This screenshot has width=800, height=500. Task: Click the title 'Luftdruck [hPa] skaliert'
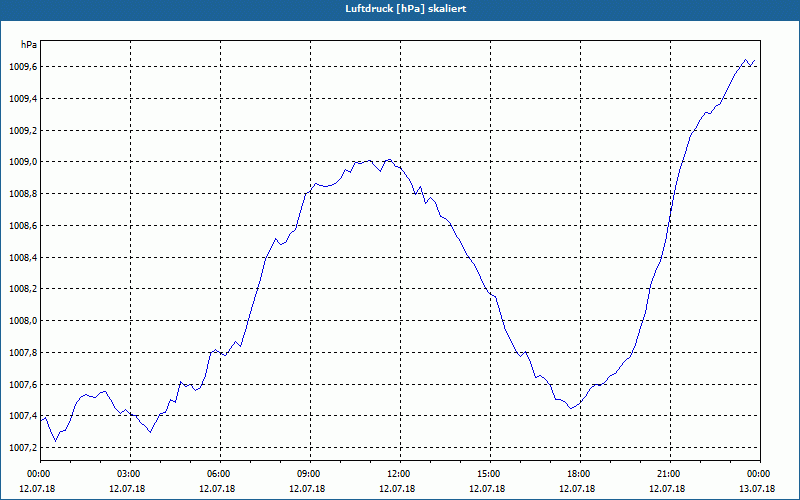[x=405, y=9]
